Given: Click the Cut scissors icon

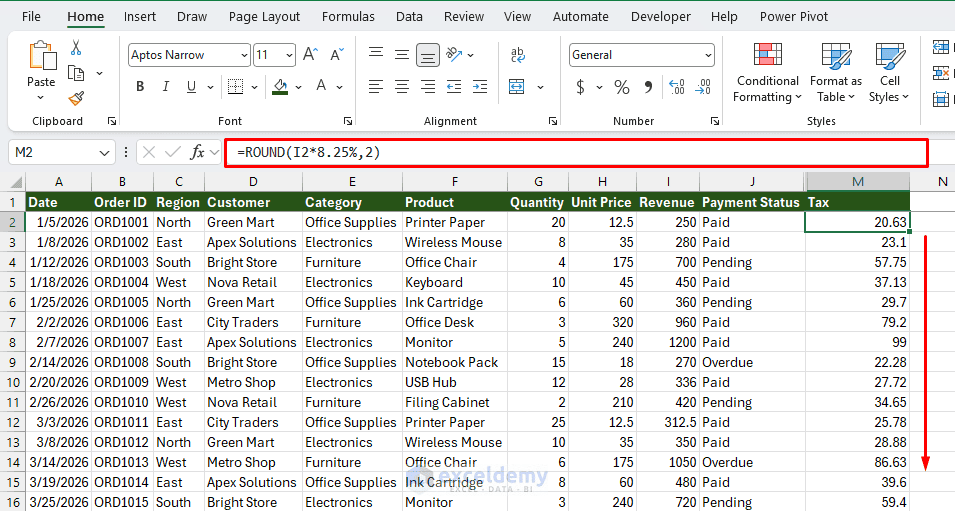Looking at the screenshot, I should (x=76, y=48).
